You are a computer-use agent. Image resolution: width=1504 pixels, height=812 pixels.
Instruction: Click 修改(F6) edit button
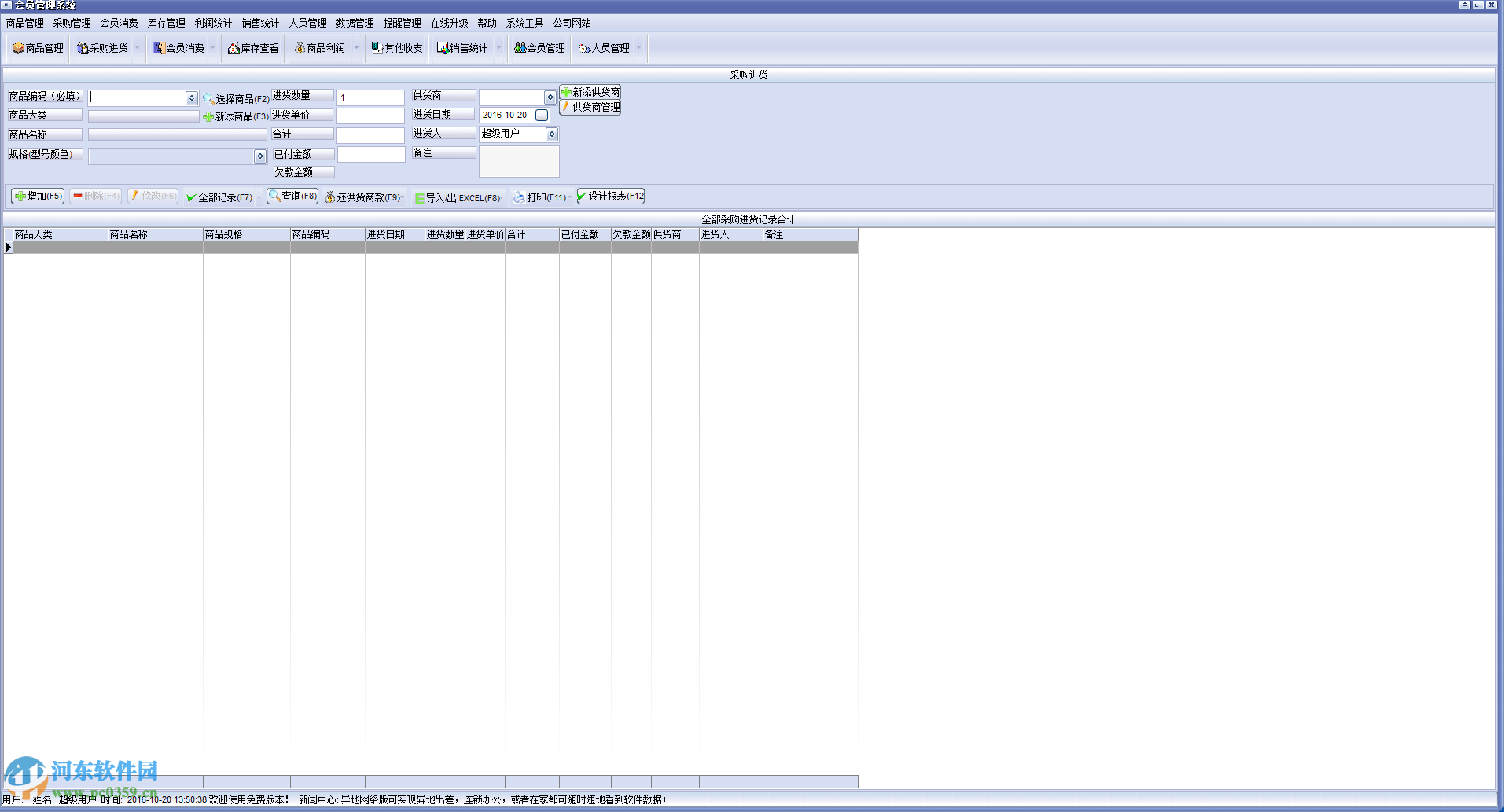[153, 196]
